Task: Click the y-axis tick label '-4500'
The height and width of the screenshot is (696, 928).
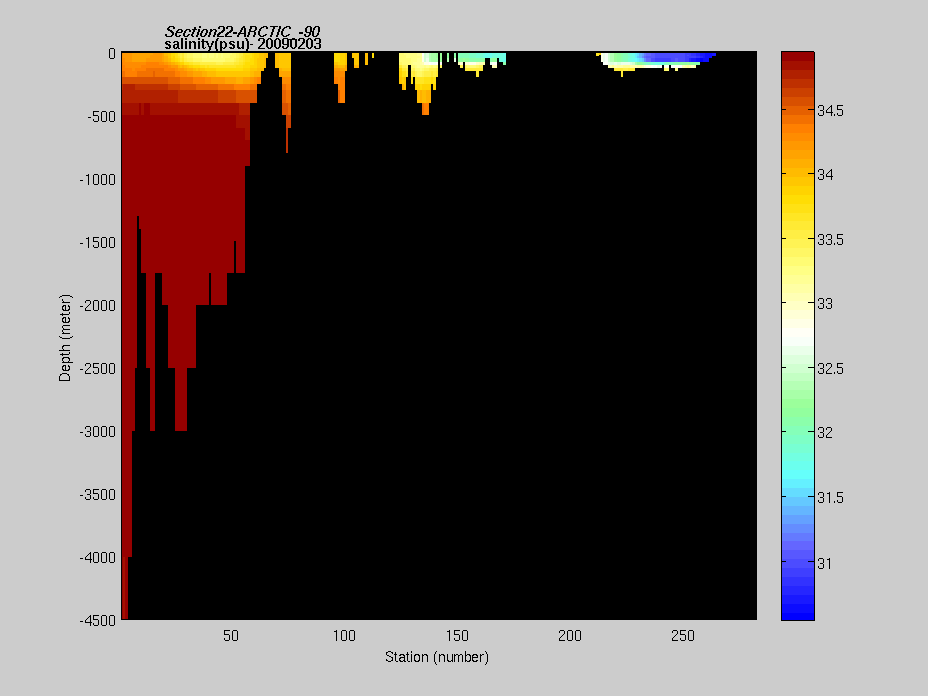Action: (x=98, y=621)
